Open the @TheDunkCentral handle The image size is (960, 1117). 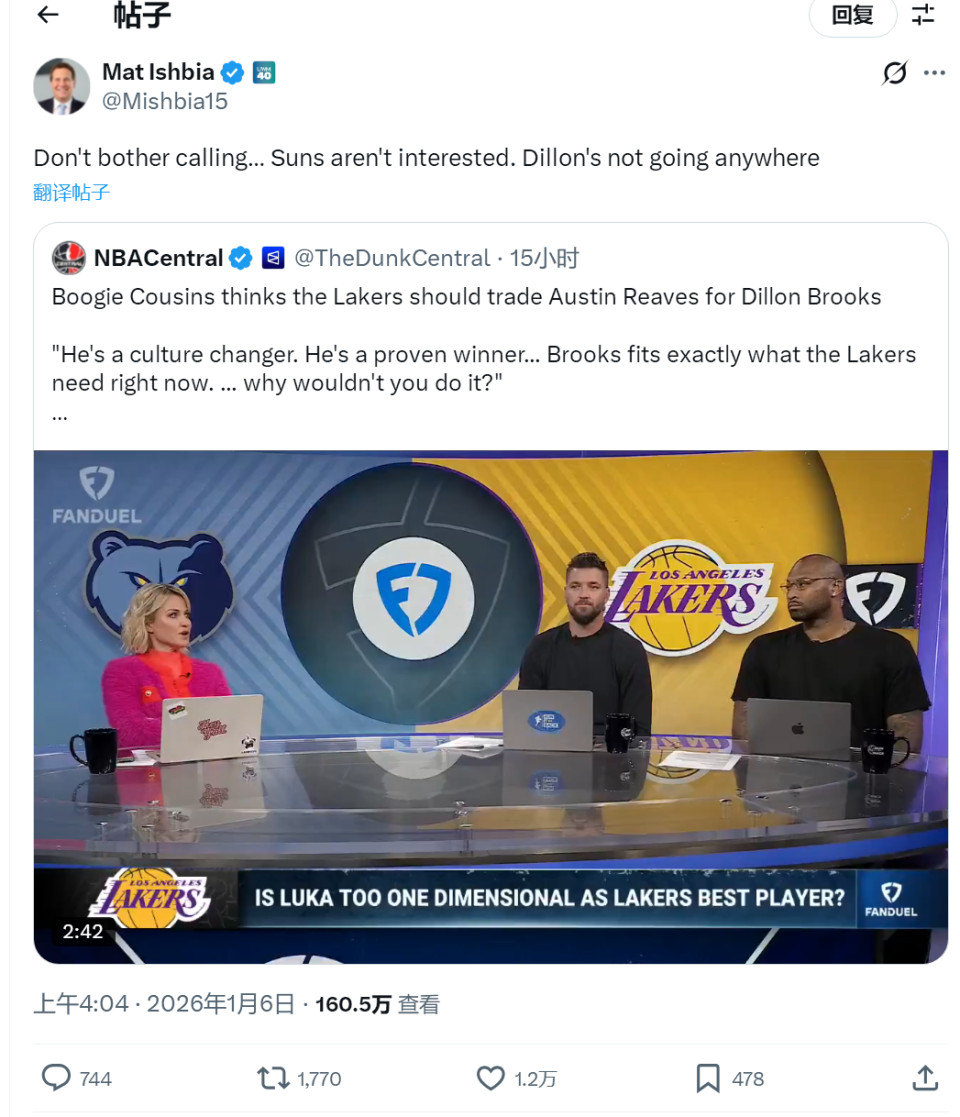392,258
